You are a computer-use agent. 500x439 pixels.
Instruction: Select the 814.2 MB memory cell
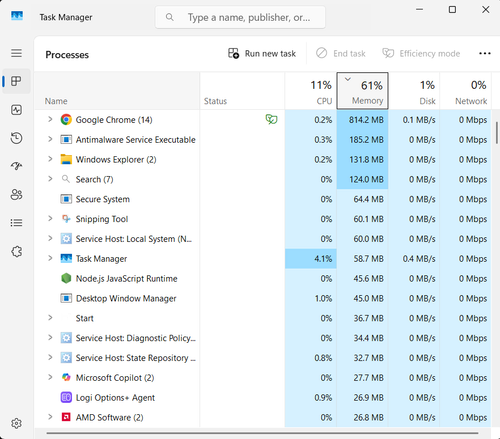pos(362,120)
